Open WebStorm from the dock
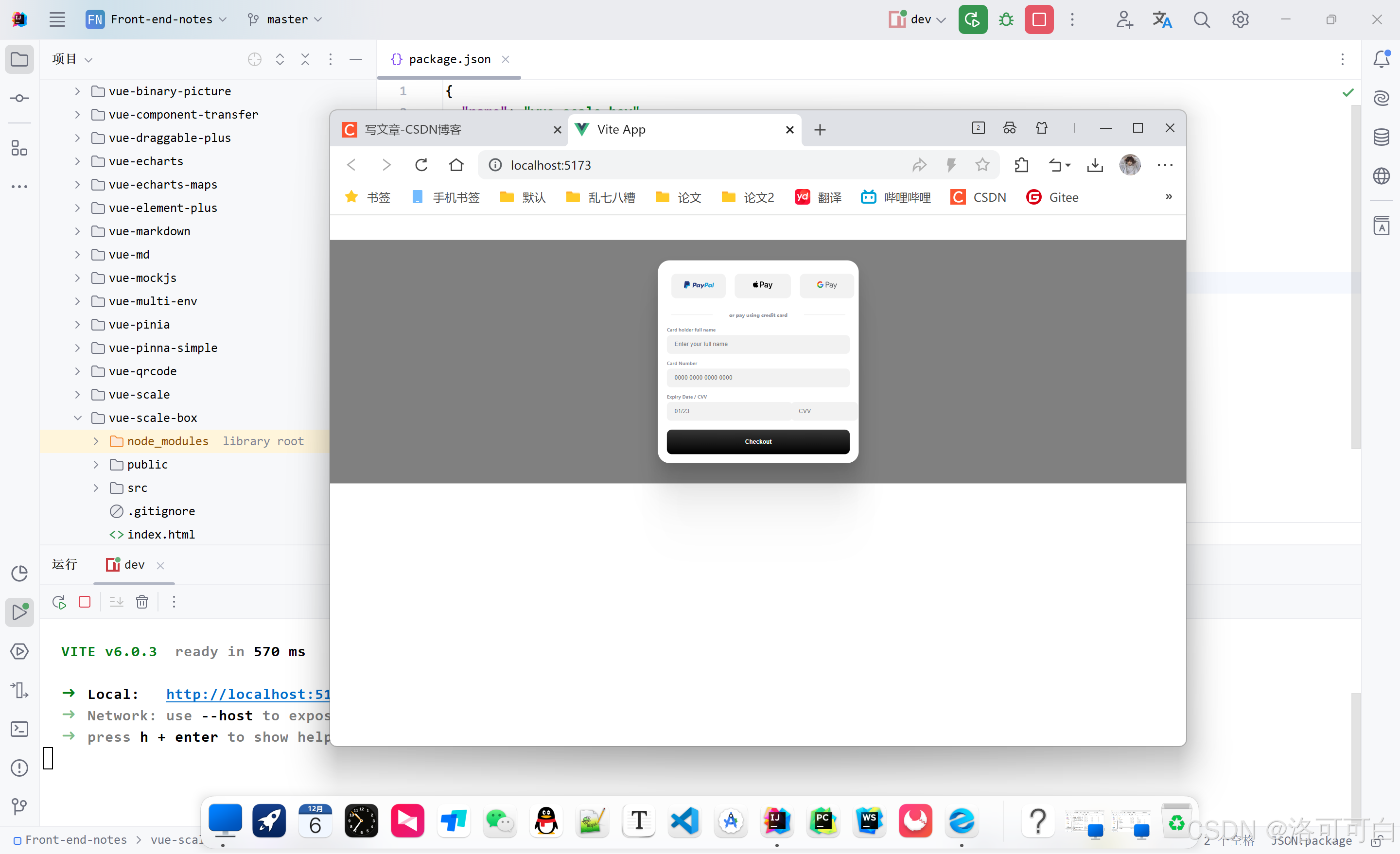Viewport: 1400px width, 854px height. (869, 821)
